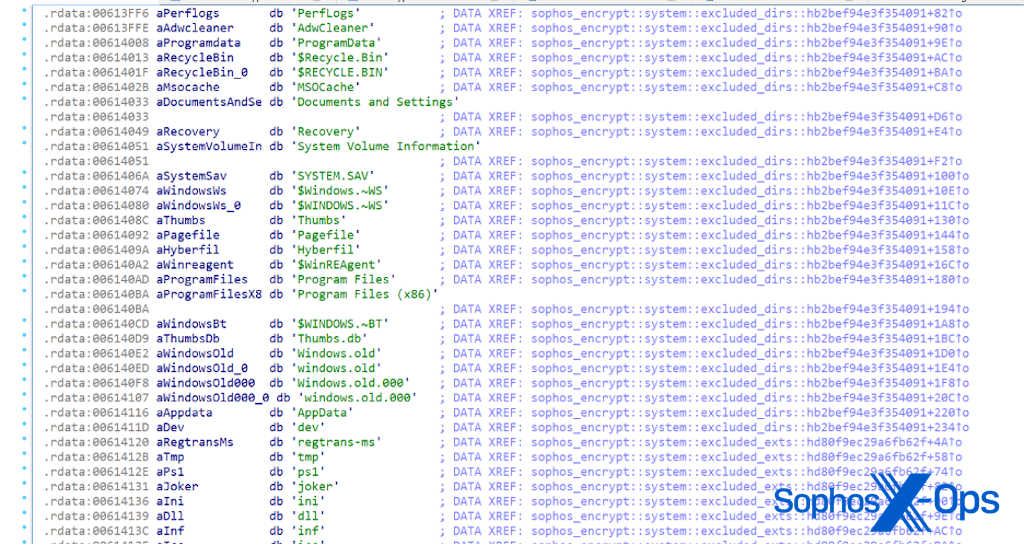Select the aSystemVolumeIn label
Image resolution: width=1024 pixels, height=545 pixels.
tap(208, 146)
